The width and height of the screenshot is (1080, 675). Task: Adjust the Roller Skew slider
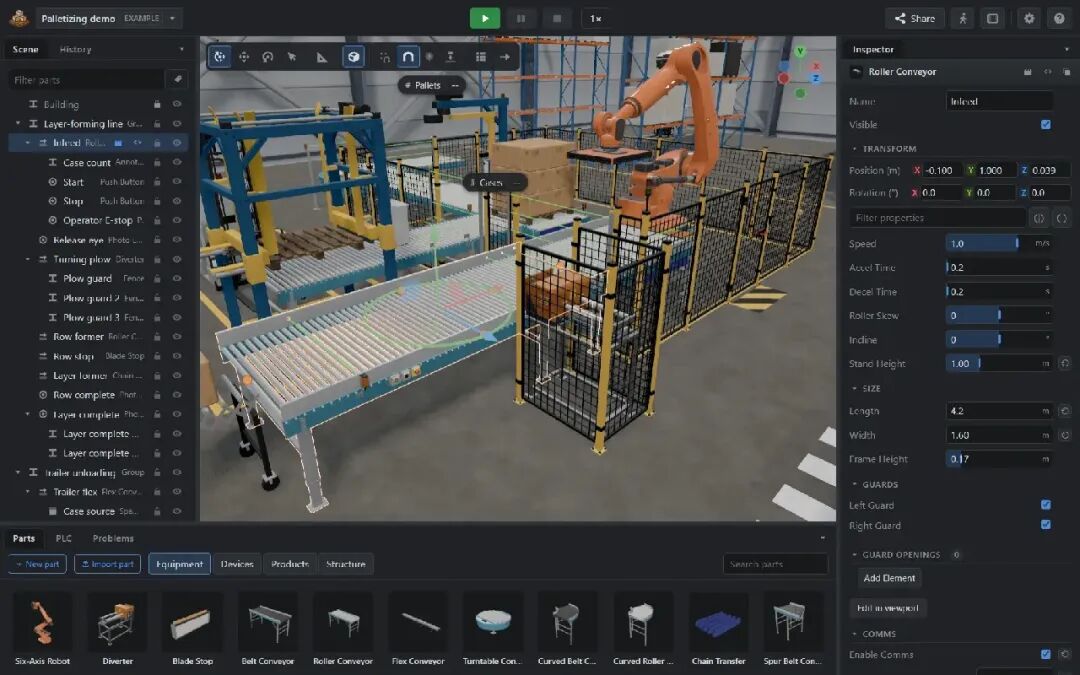(x=999, y=315)
